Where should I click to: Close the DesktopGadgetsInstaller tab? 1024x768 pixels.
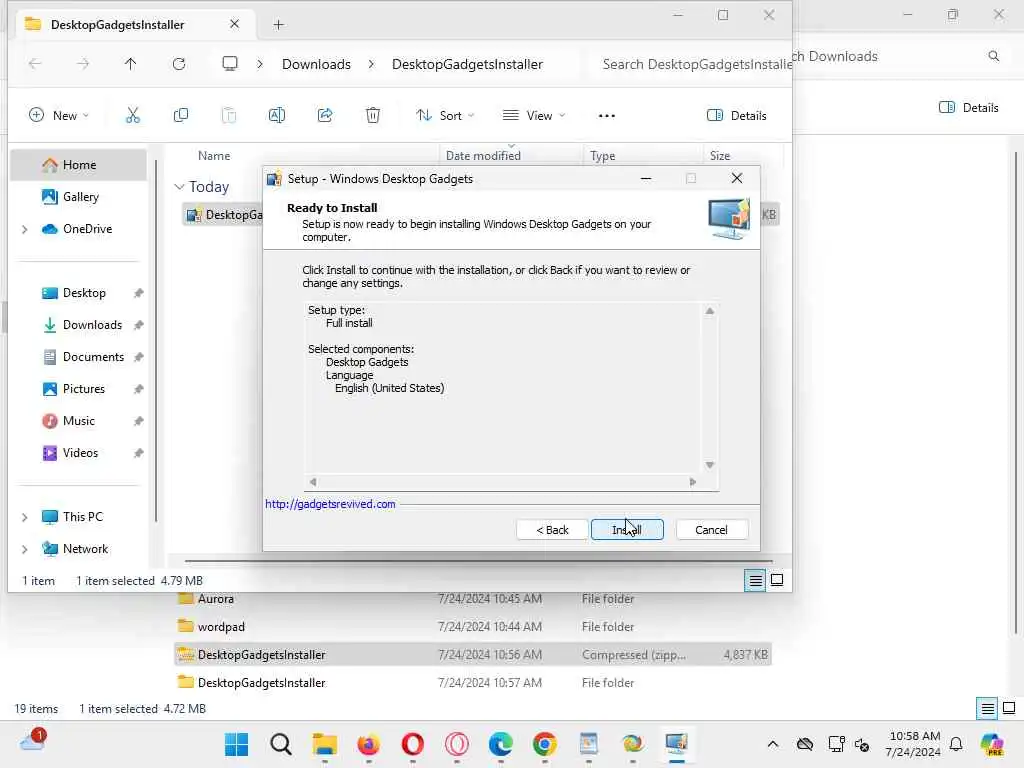tap(234, 24)
